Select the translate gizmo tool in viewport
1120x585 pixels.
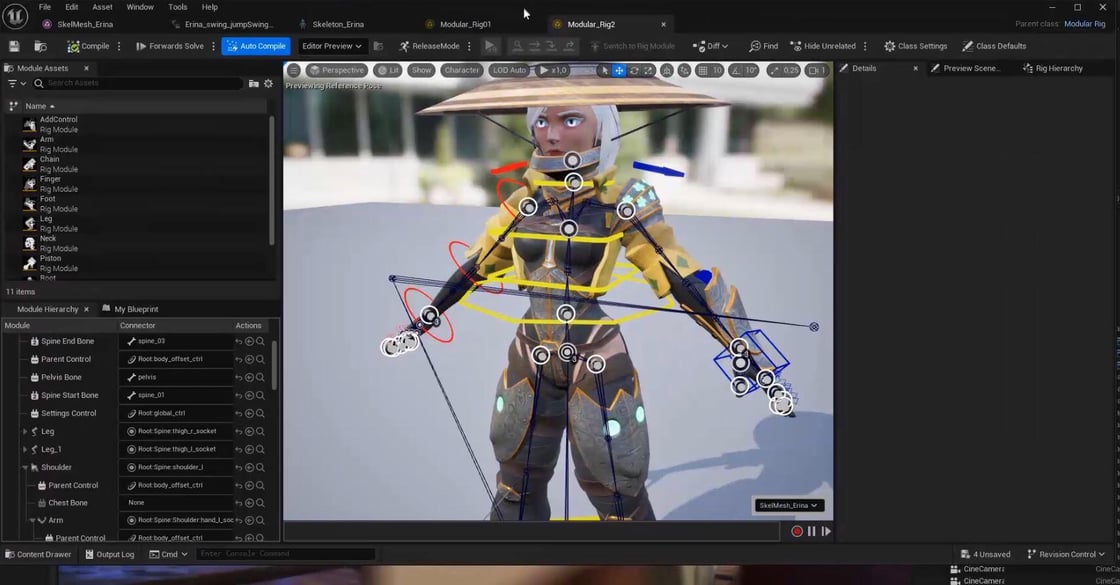point(619,70)
